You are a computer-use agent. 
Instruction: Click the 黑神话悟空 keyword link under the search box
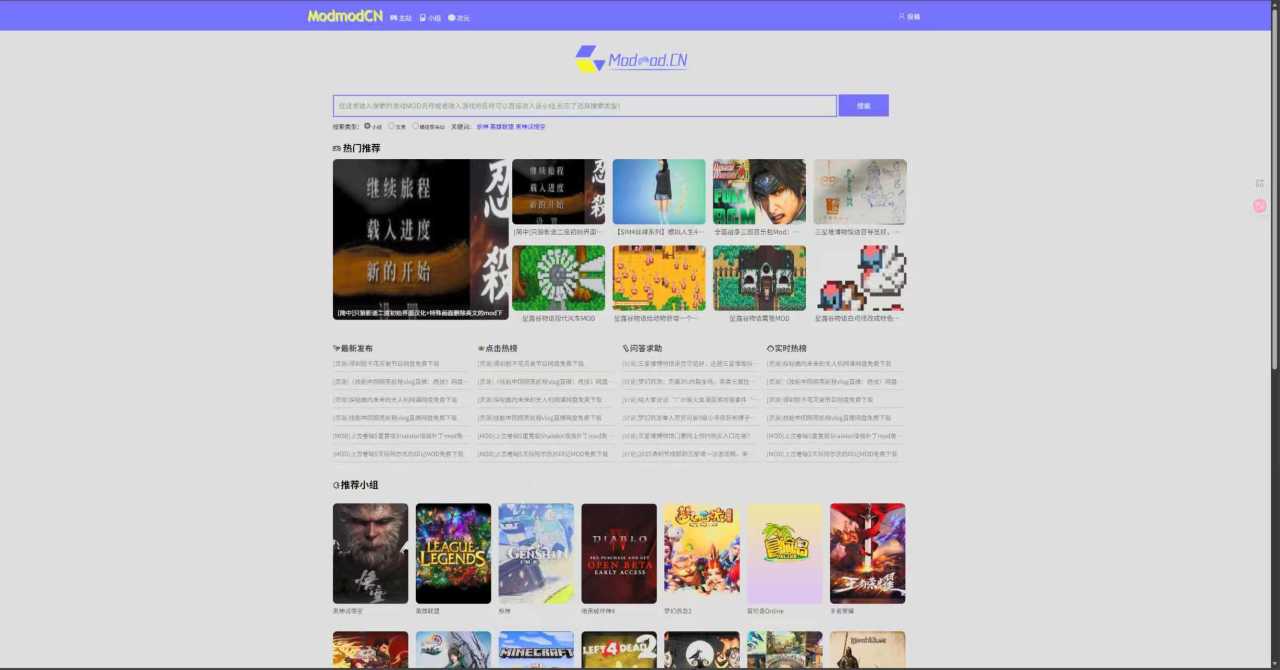click(531, 127)
